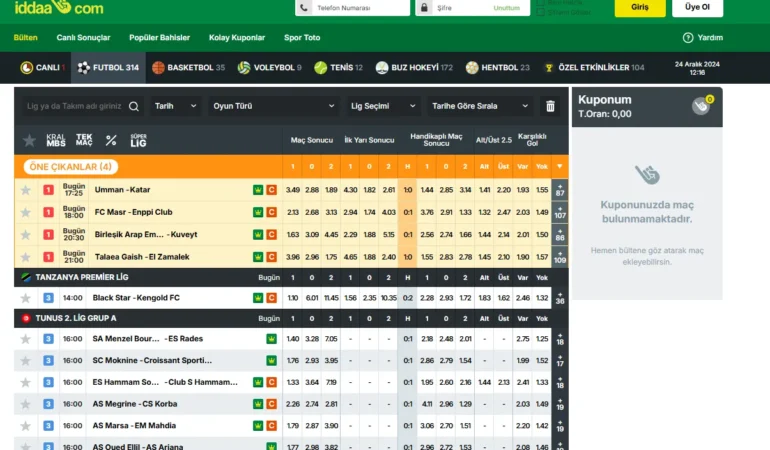The width and height of the screenshot is (770, 450).
Task: Click the green crown icon for Umman - Katar
Action: pyautogui.click(x=258, y=190)
